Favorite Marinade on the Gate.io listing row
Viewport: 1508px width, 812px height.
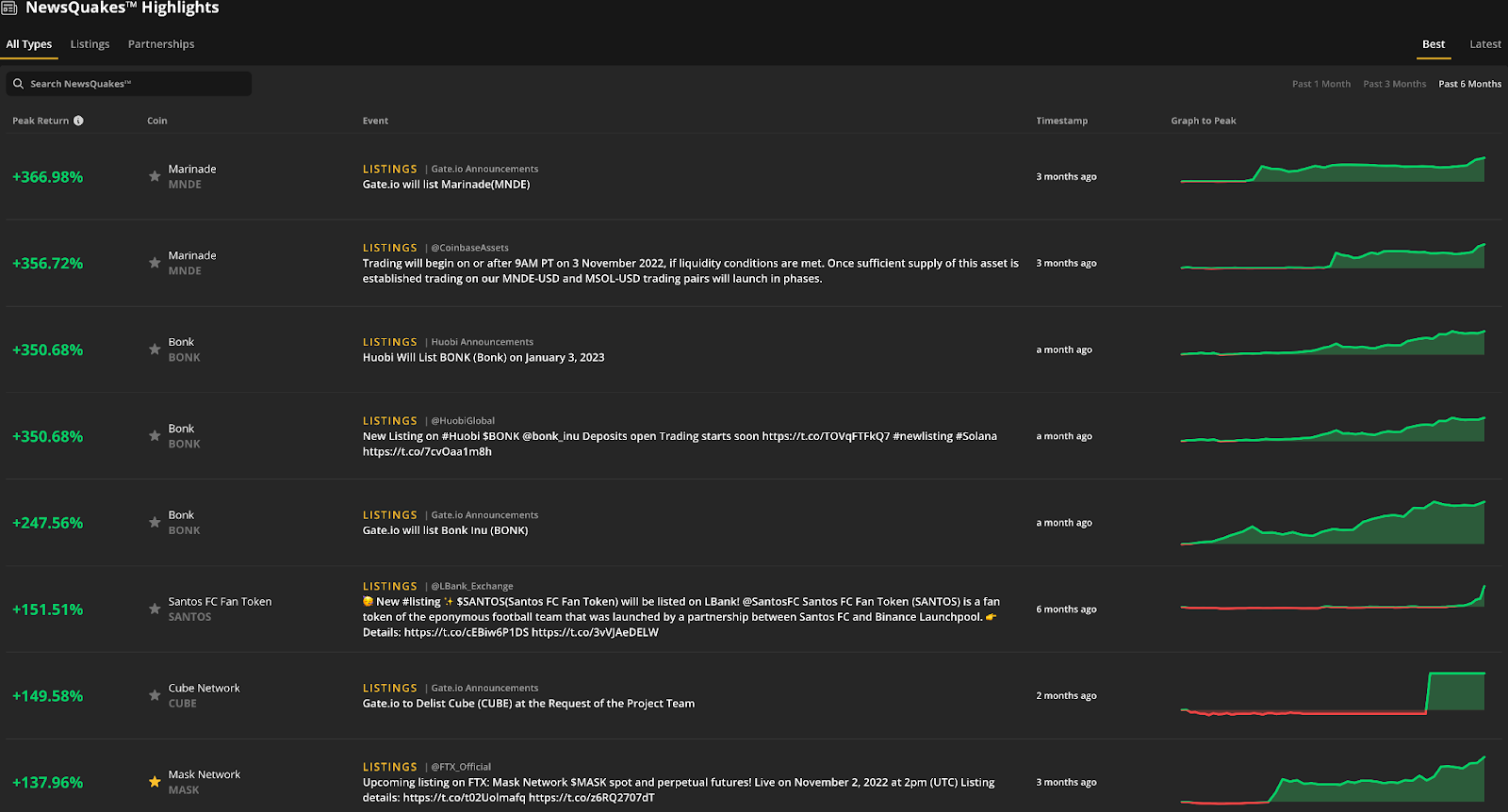pyautogui.click(x=155, y=176)
